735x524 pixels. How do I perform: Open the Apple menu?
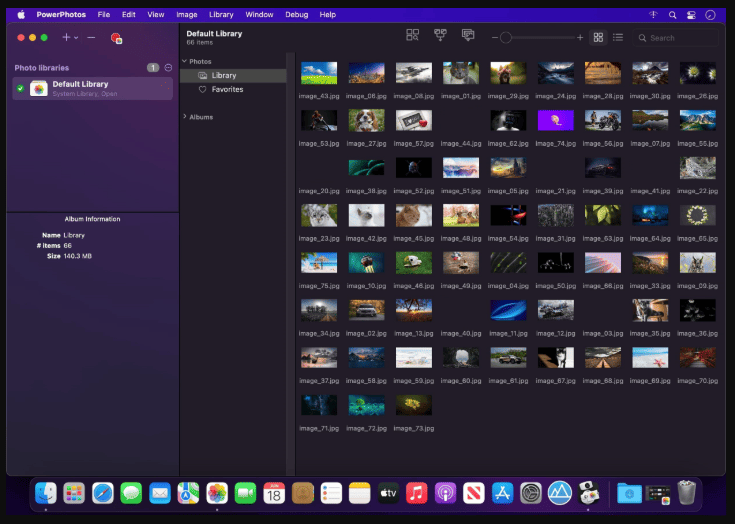coord(21,15)
